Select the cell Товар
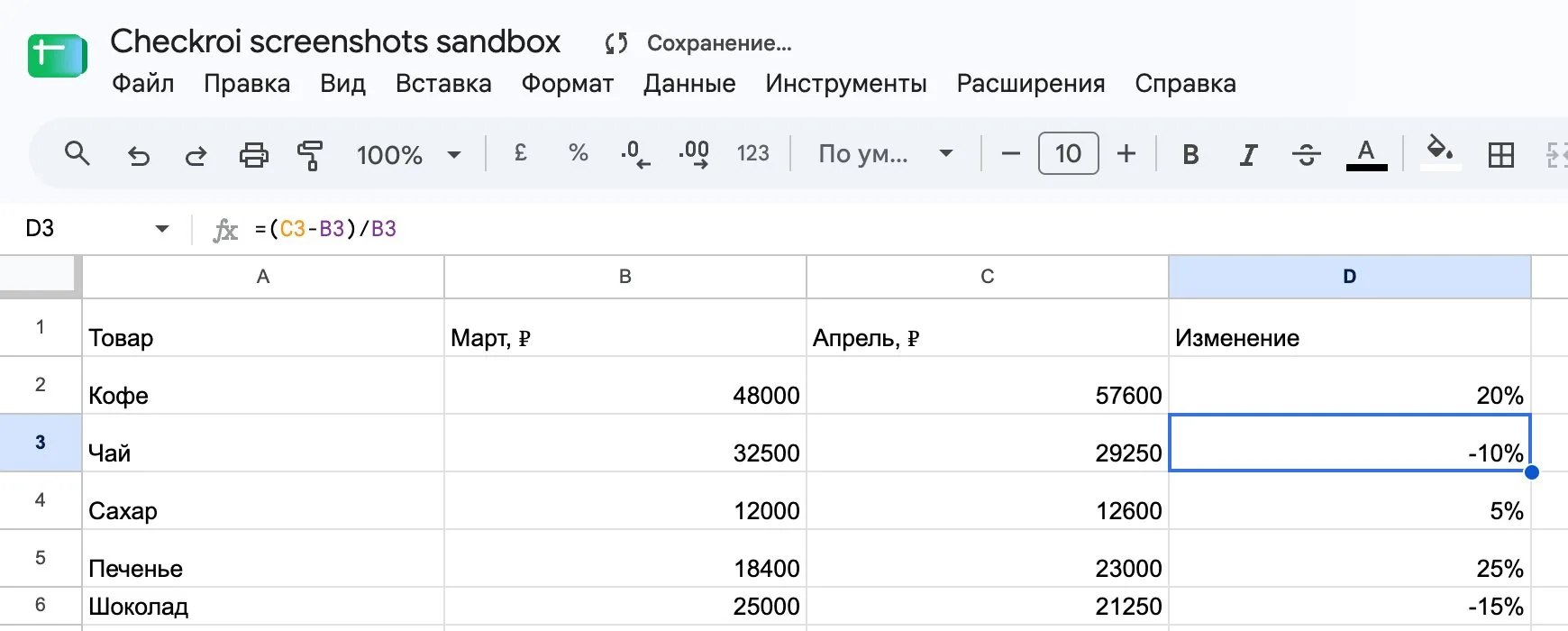Screen dimensions: 1568x631 pyautogui.click(x=263, y=328)
